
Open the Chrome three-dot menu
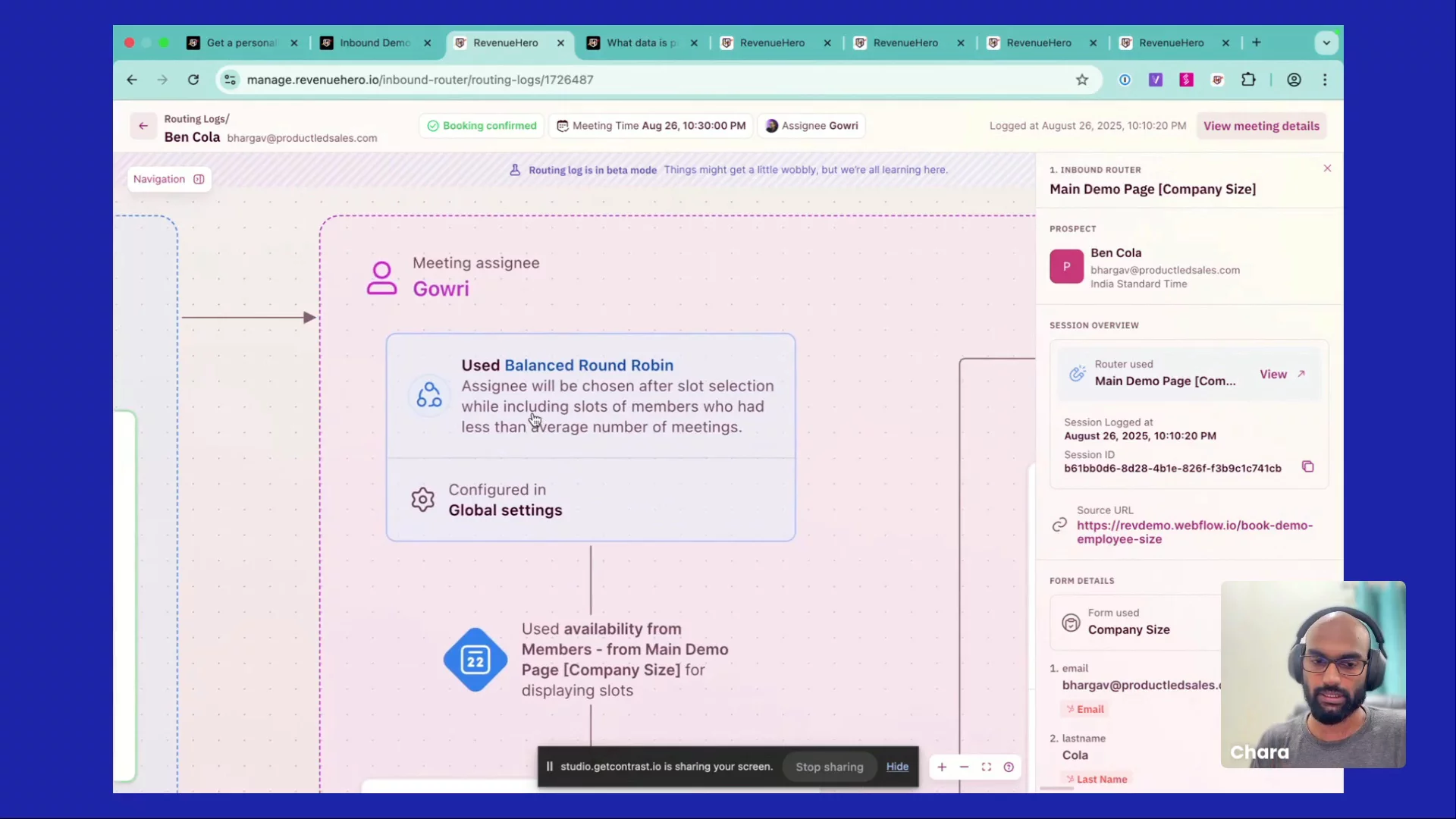(x=1325, y=80)
